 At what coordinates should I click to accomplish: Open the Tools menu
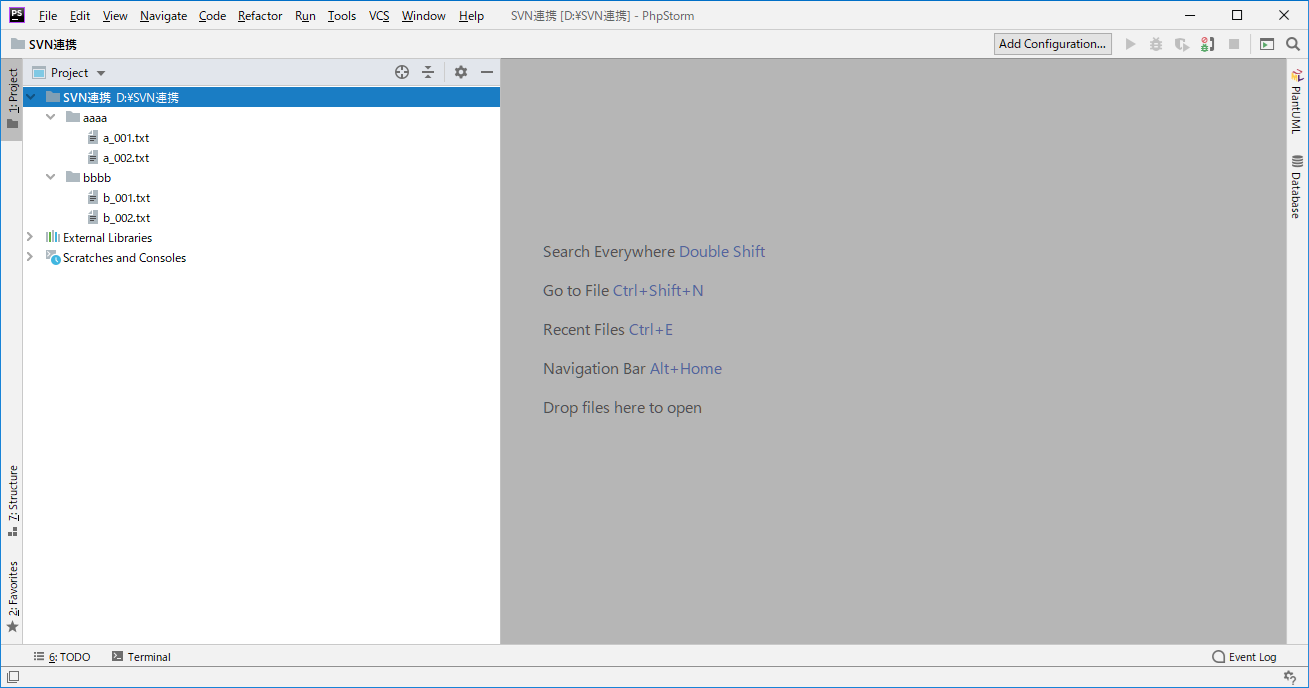tap(342, 16)
